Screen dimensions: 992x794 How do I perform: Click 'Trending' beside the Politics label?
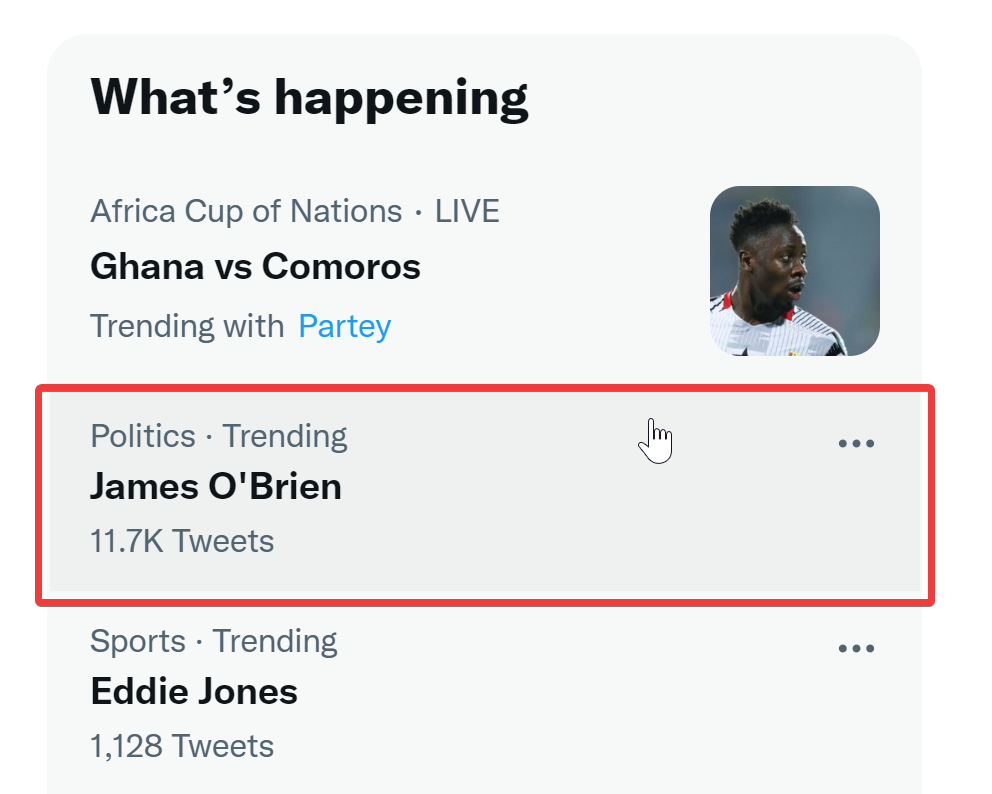(285, 437)
